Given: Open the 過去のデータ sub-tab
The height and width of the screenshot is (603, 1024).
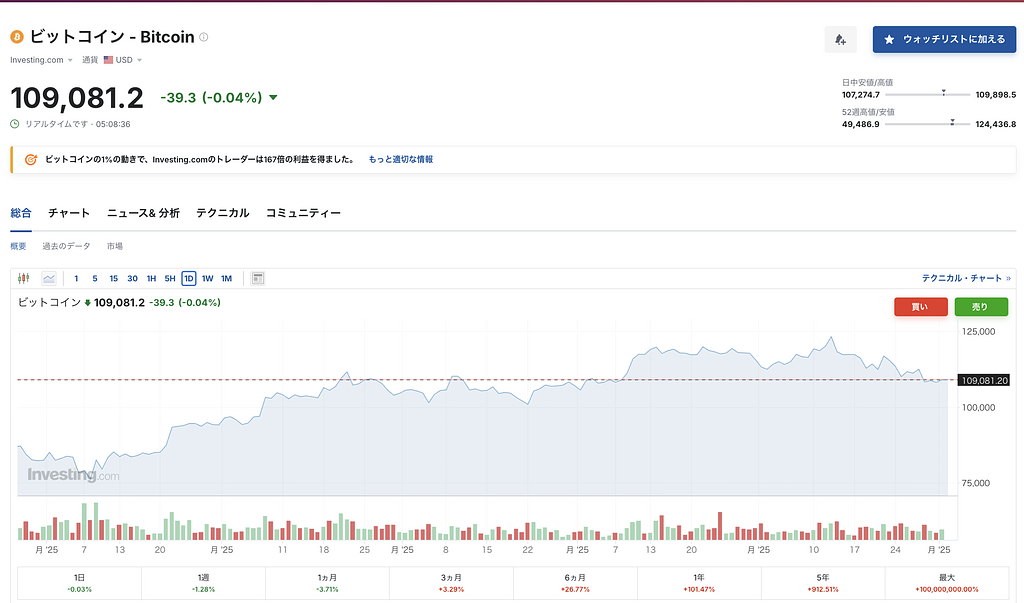Looking at the screenshot, I should coord(66,246).
